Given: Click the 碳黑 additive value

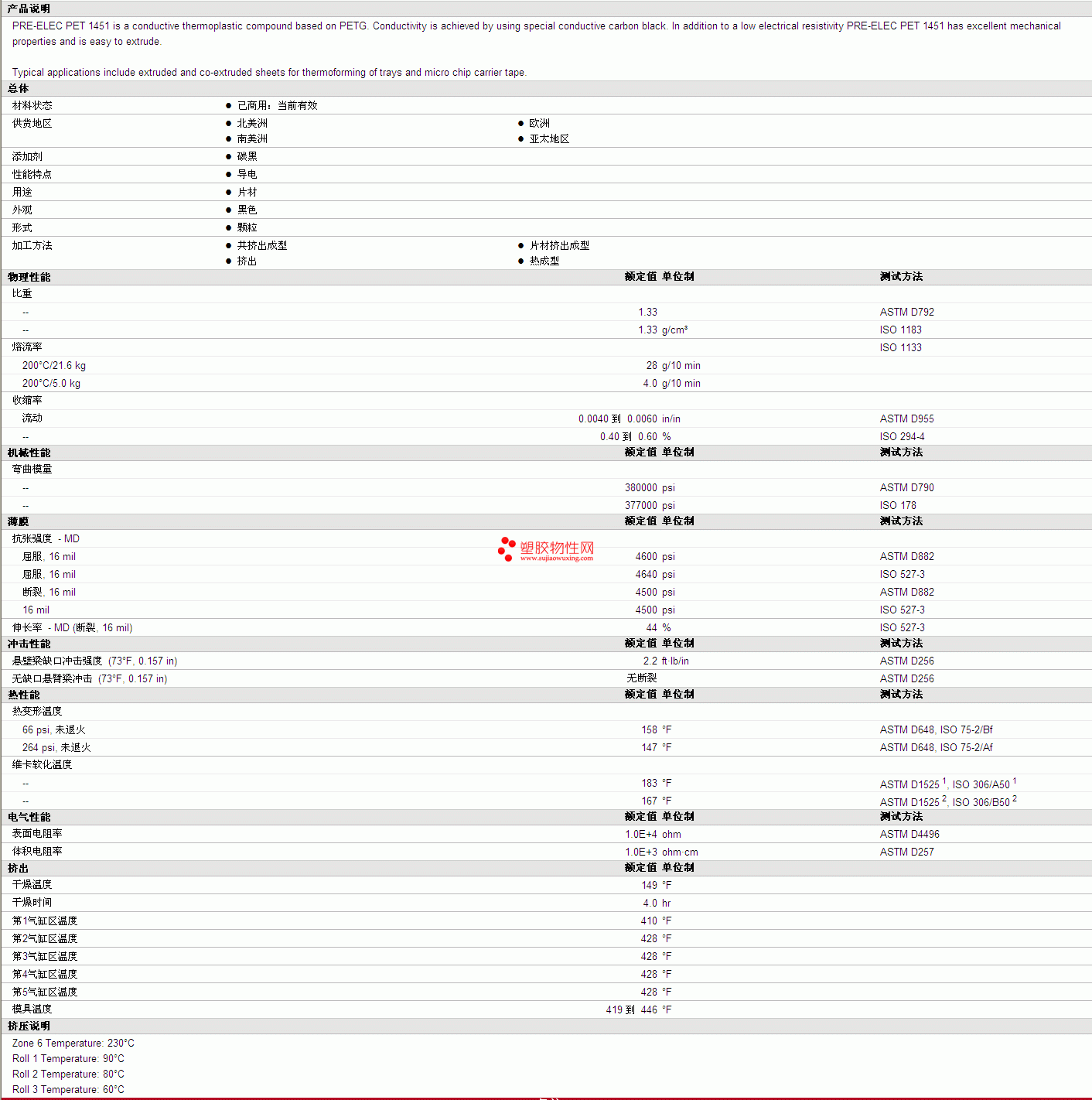Looking at the screenshot, I should click(x=247, y=156).
